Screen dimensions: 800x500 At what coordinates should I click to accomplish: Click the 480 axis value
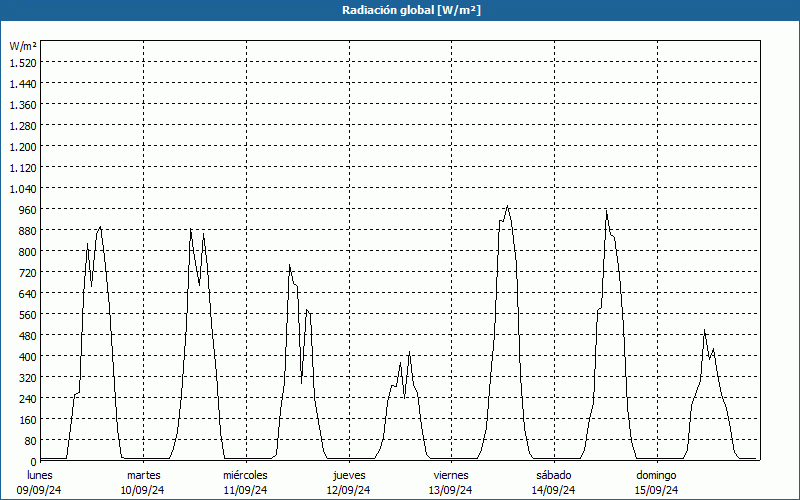pos(28,335)
